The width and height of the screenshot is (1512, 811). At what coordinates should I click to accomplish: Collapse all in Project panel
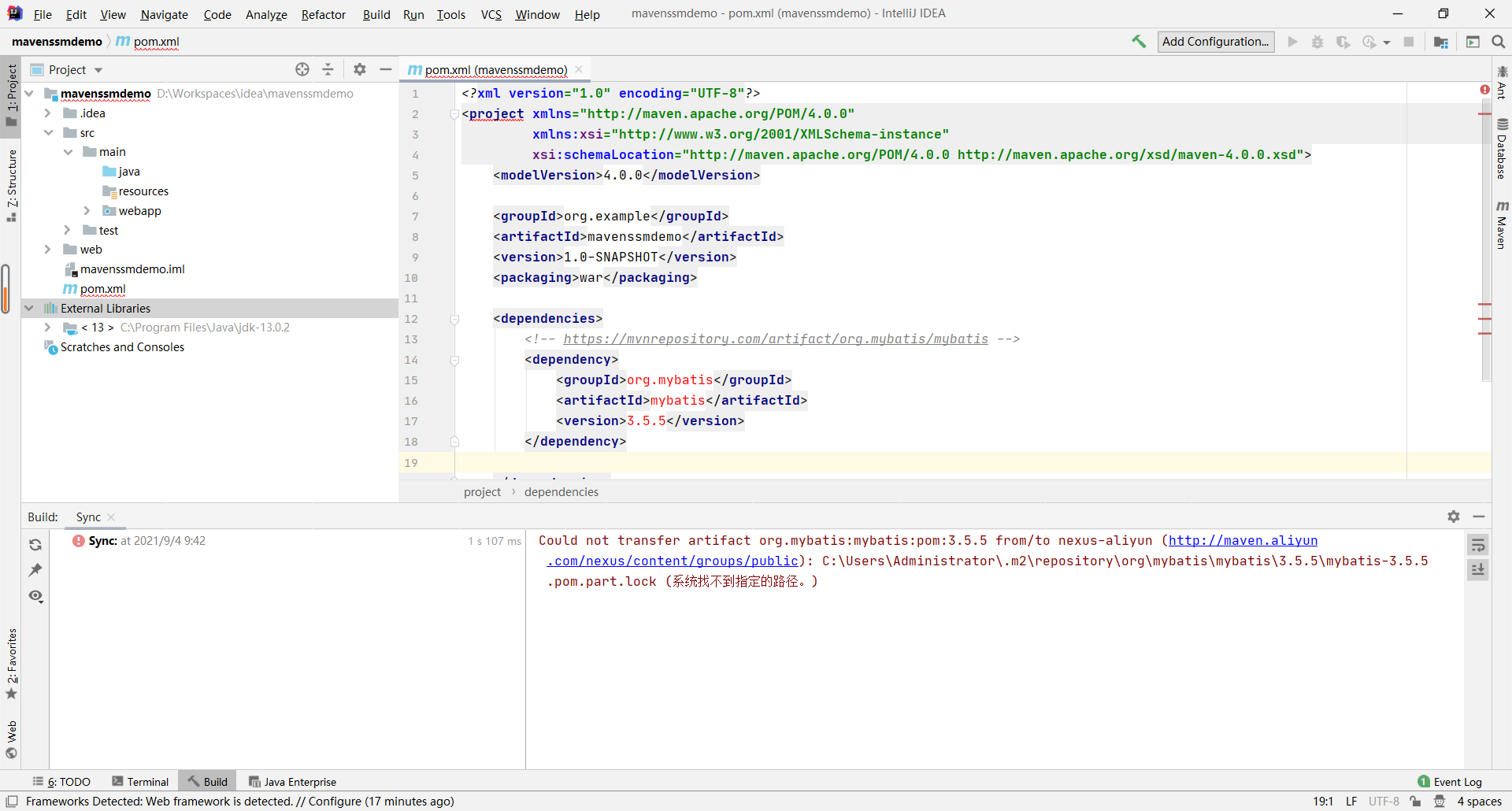coord(328,69)
